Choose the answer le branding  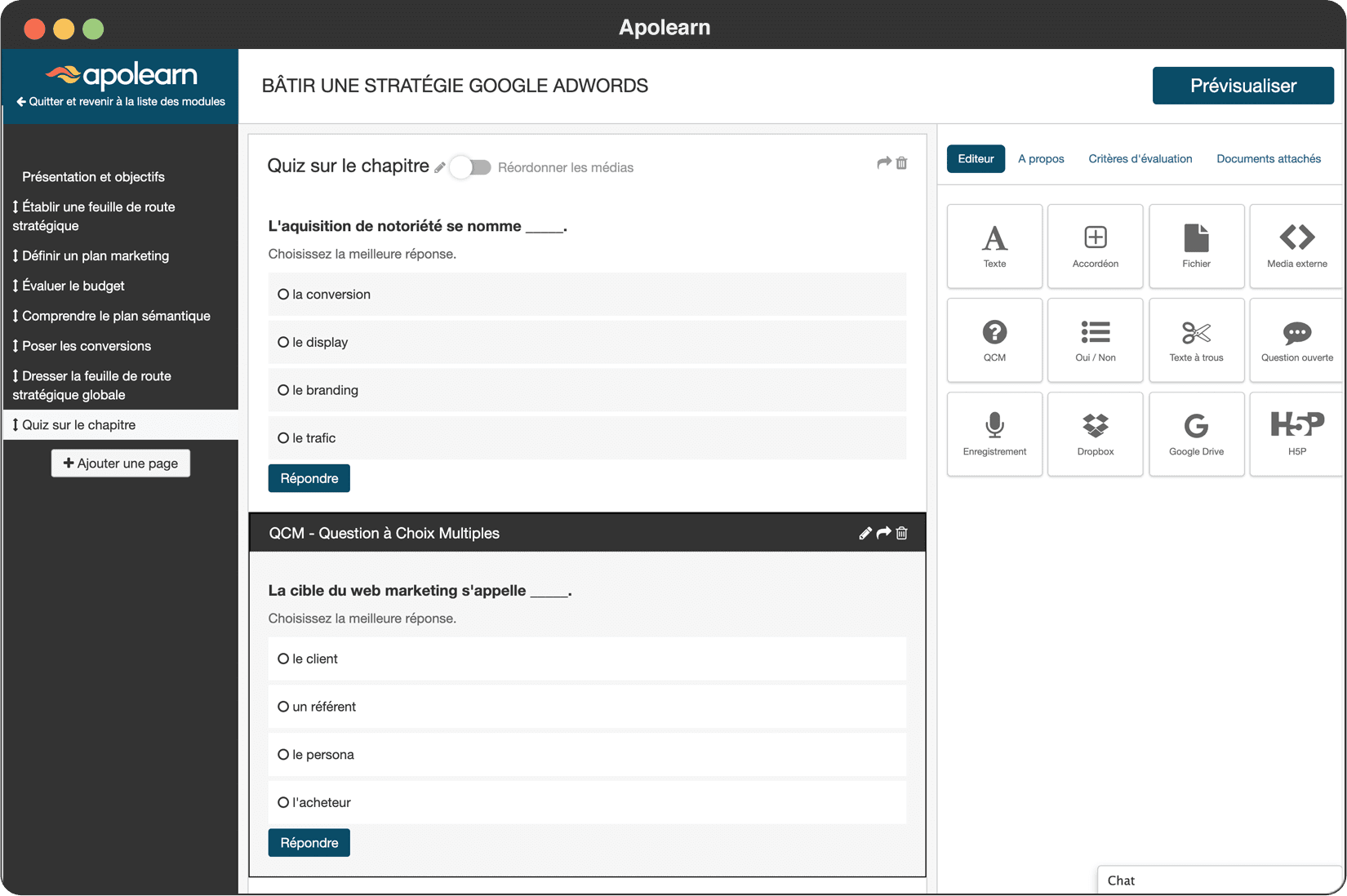tap(587, 390)
